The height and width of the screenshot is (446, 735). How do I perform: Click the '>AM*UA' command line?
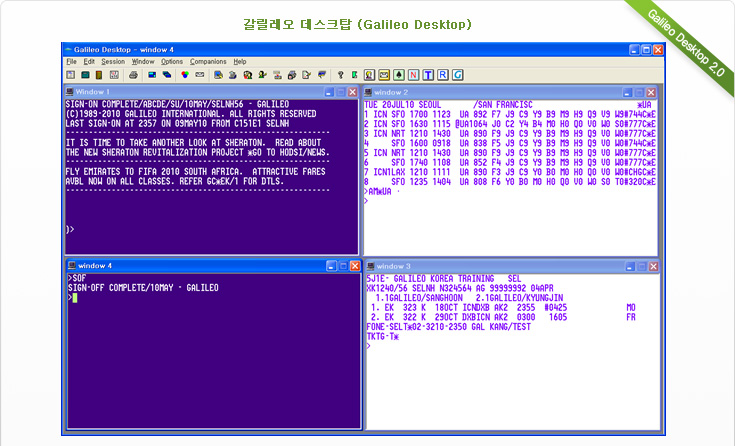tap(378, 191)
